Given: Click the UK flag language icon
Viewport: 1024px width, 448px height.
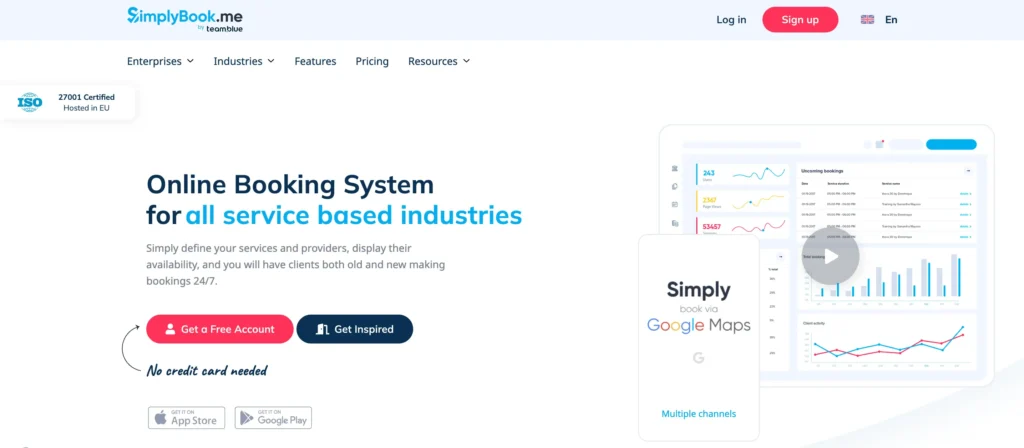Looking at the screenshot, I should coord(867,20).
